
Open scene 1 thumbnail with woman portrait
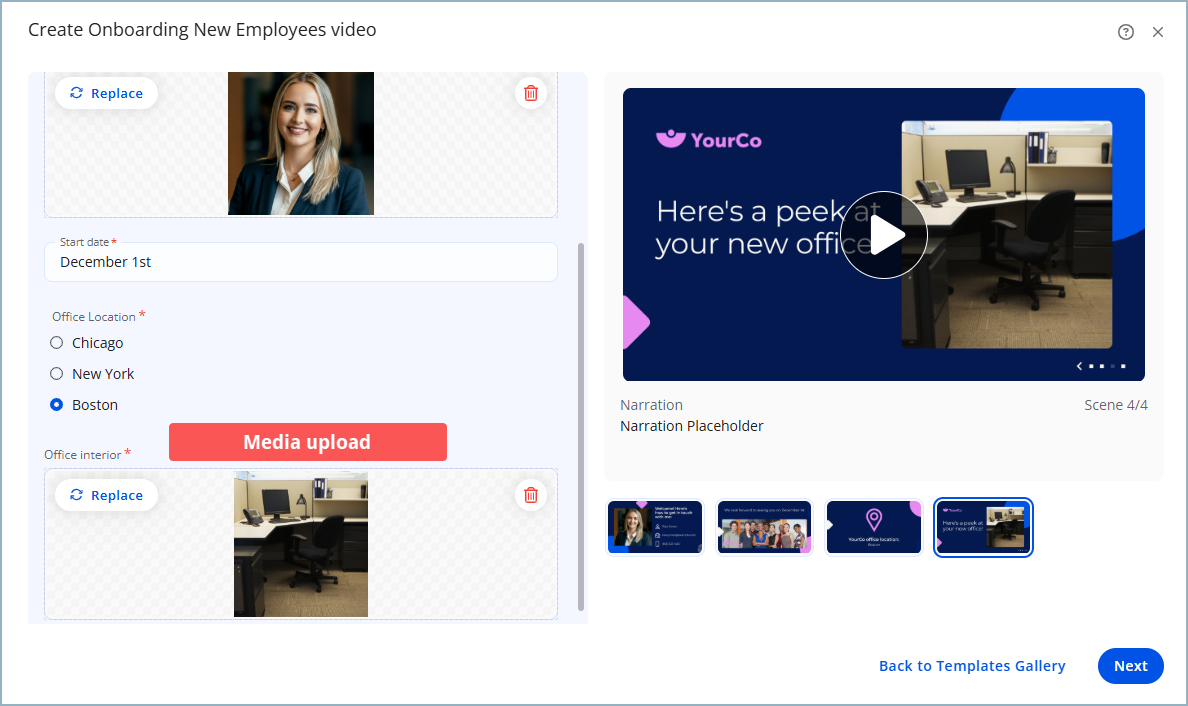655,527
